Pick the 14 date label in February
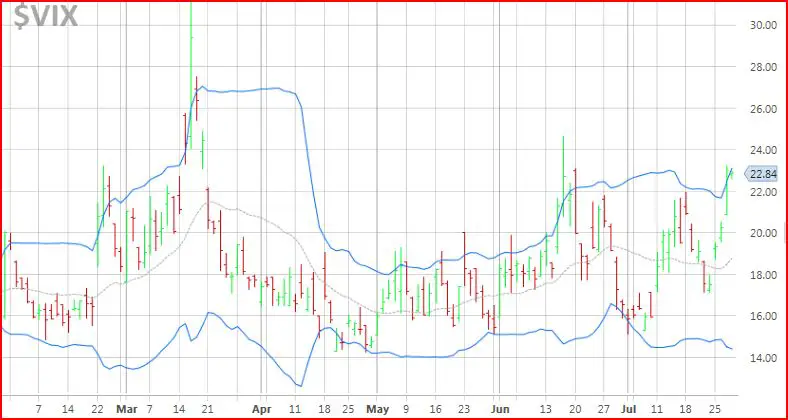Viewport: 788px width, 420px height. [x=68, y=409]
